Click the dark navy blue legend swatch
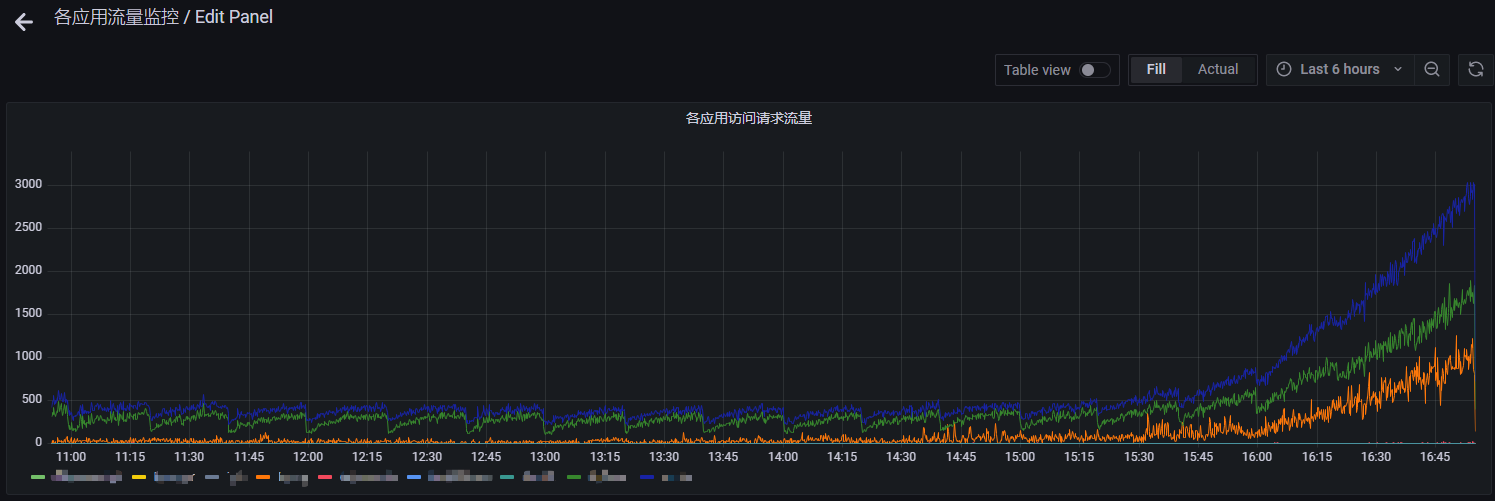 [x=645, y=477]
